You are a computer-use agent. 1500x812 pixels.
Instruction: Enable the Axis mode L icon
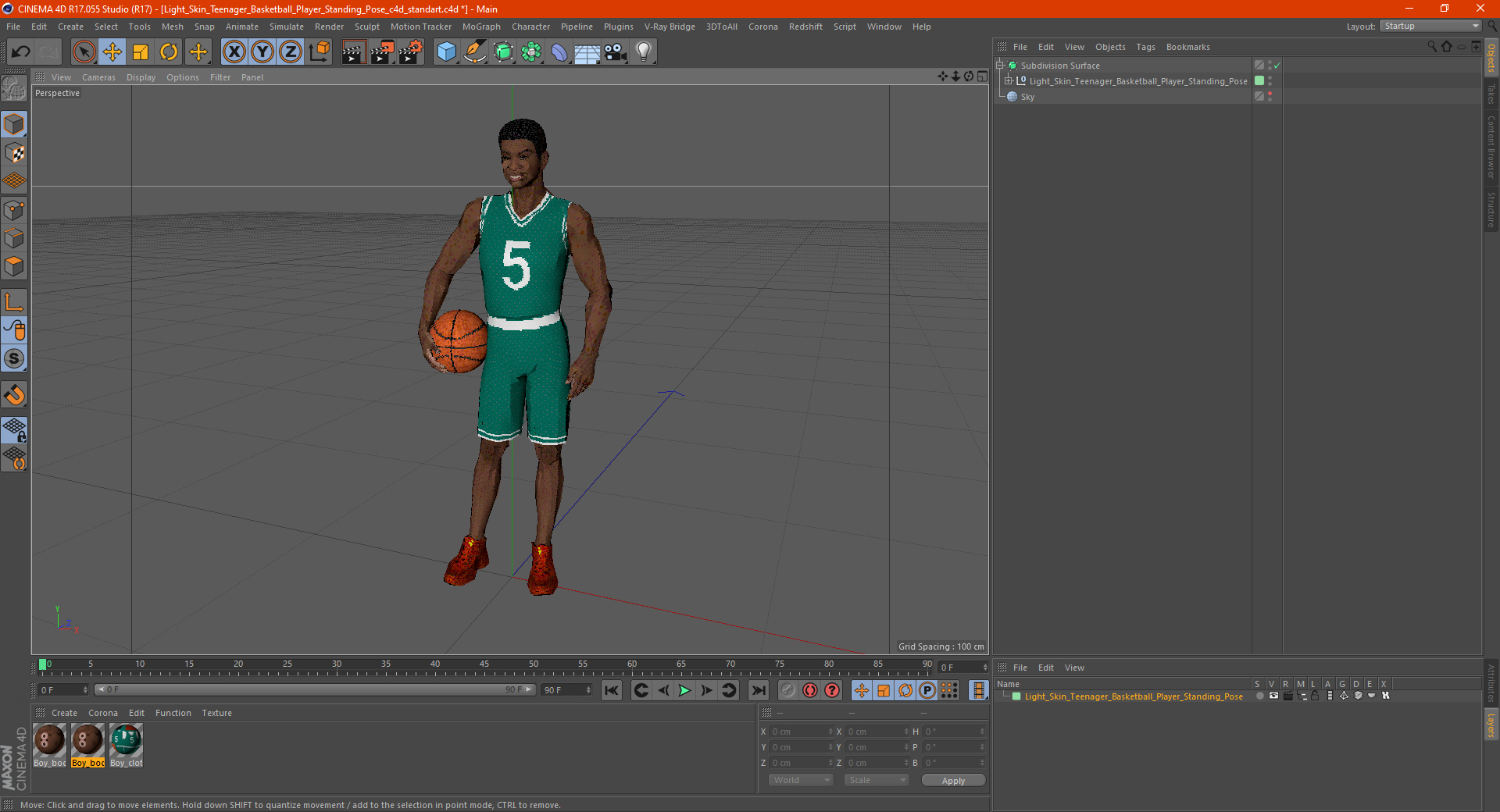click(x=14, y=302)
